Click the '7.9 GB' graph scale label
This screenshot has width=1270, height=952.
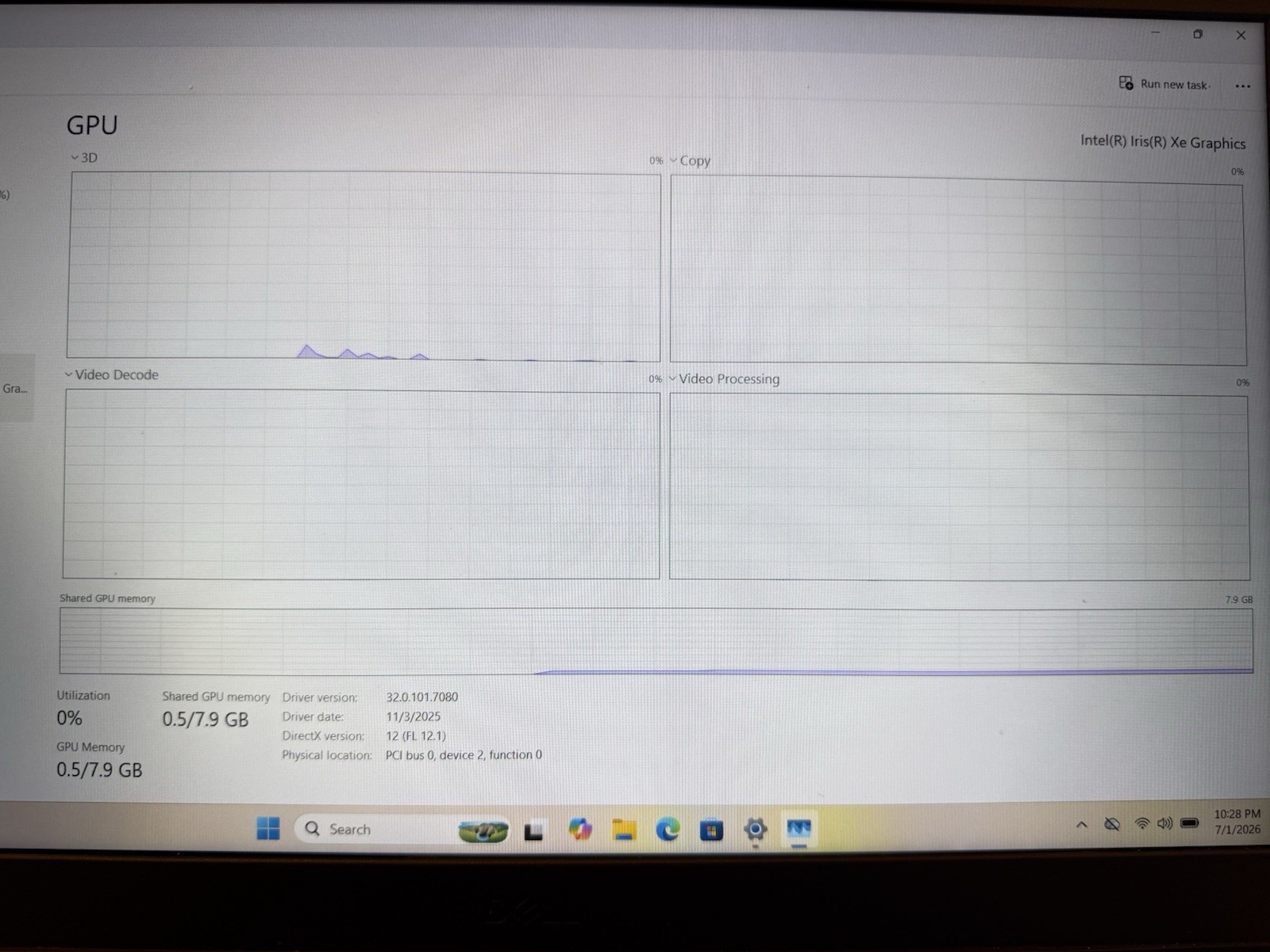click(x=1238, y=599)
